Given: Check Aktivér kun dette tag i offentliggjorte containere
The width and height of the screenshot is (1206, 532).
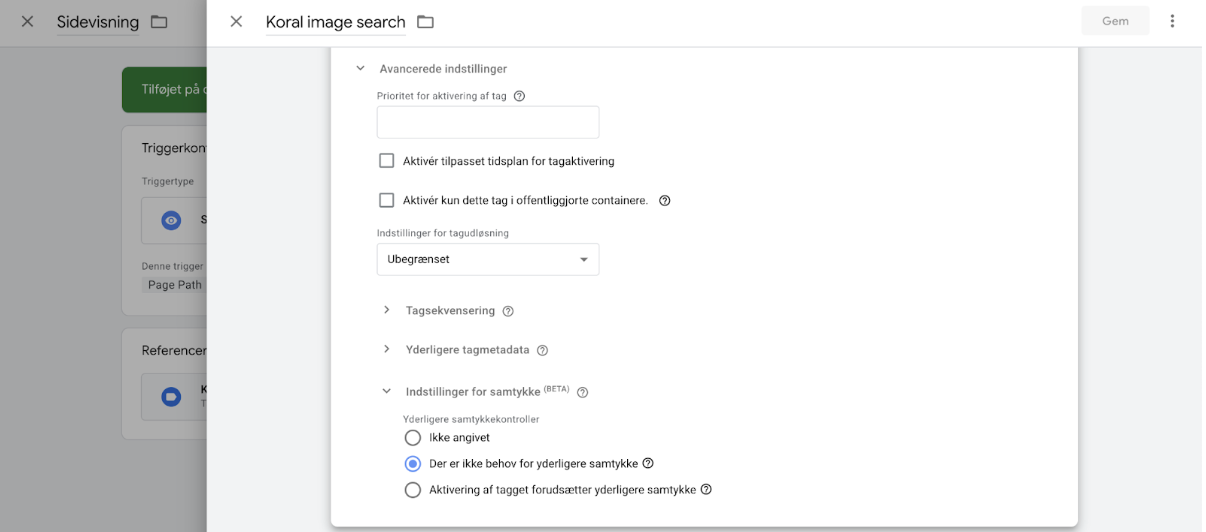Looking at the screenshot, I should point(387,200).
